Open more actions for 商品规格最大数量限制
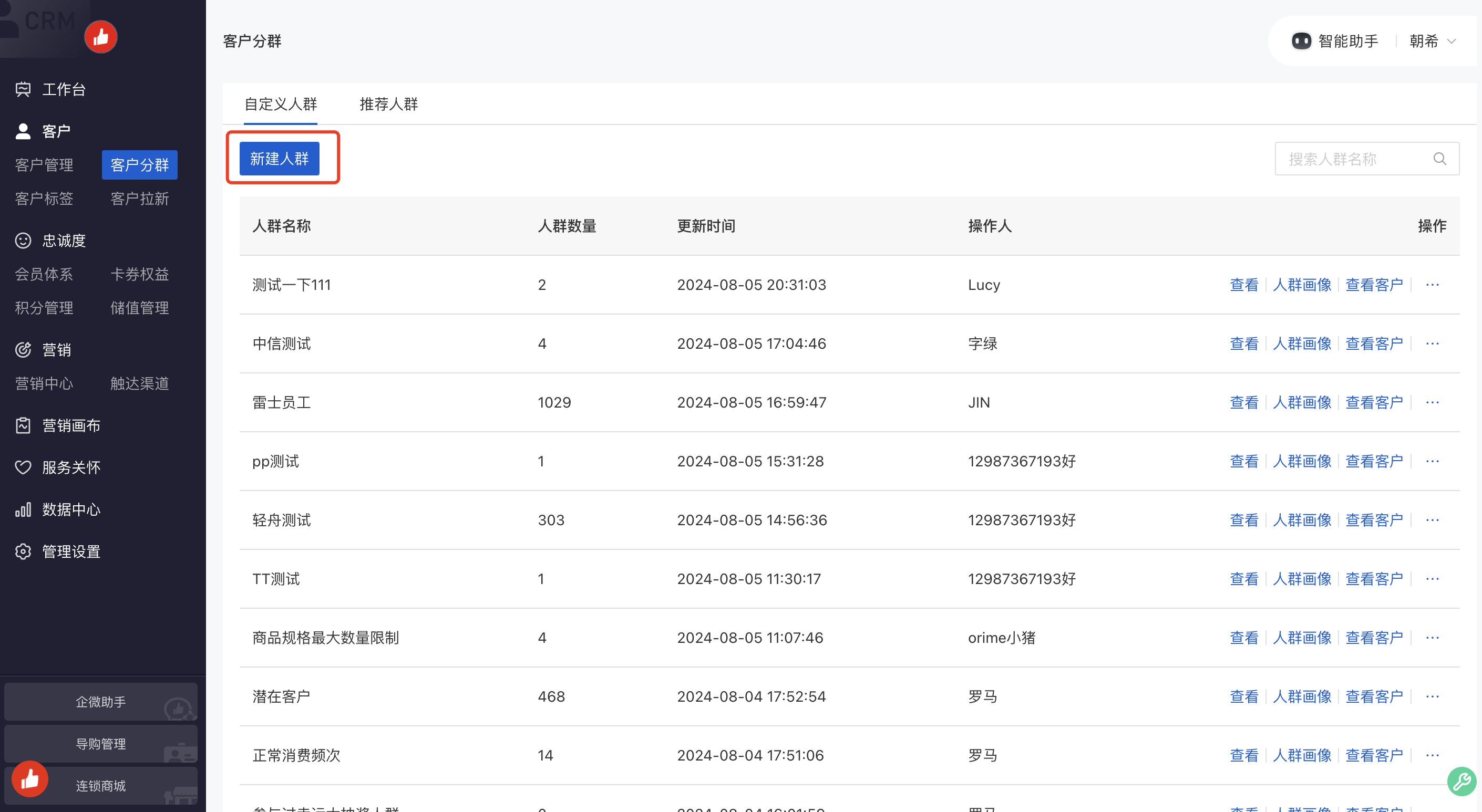This screenshot has height=812, width=1482. pos(1433,638)
